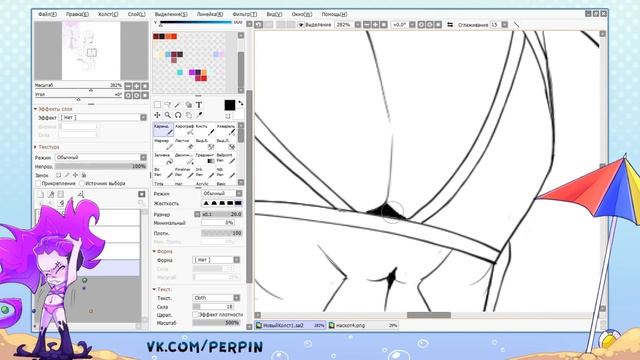Image resolution: width=640 pixels, height=360 pixels.
Task: Choose the Карандаш pencil brush
Action: point(164,129)
